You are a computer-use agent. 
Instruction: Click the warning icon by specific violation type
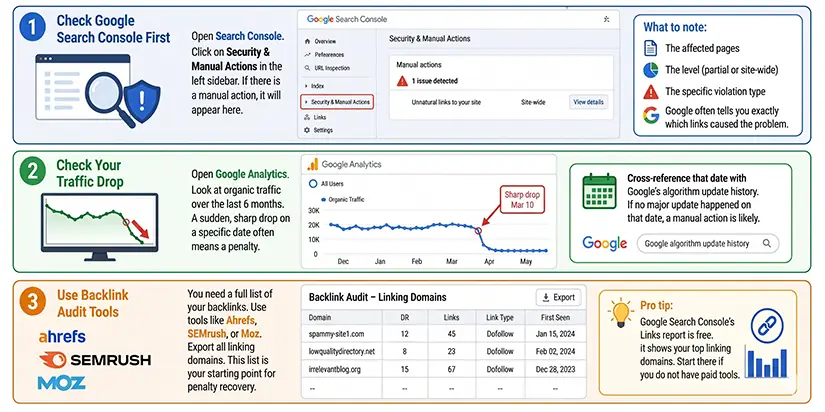coord(651,92)
